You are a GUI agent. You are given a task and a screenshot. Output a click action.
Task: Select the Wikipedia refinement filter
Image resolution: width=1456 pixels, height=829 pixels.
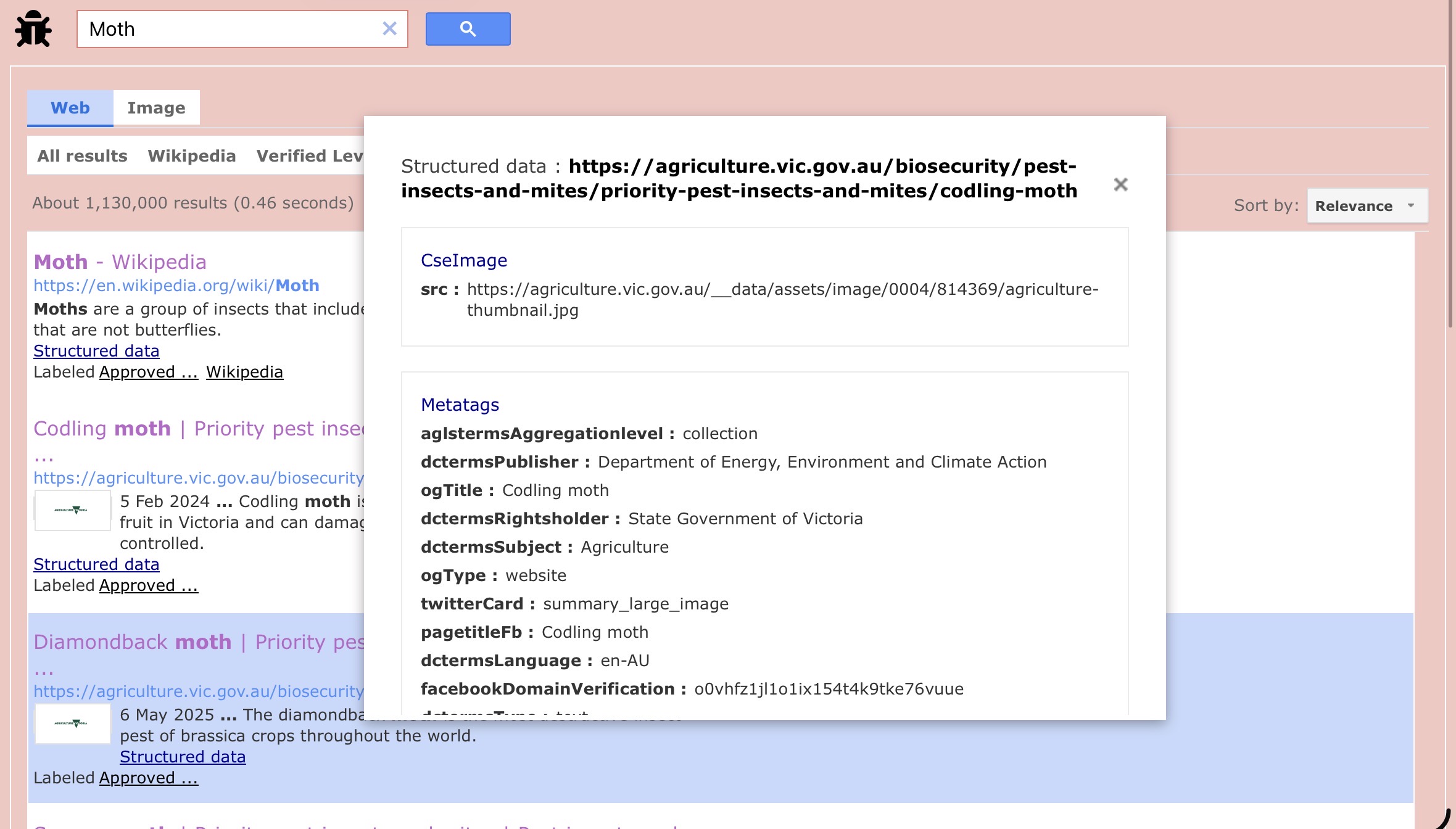[x=192, y=156]
